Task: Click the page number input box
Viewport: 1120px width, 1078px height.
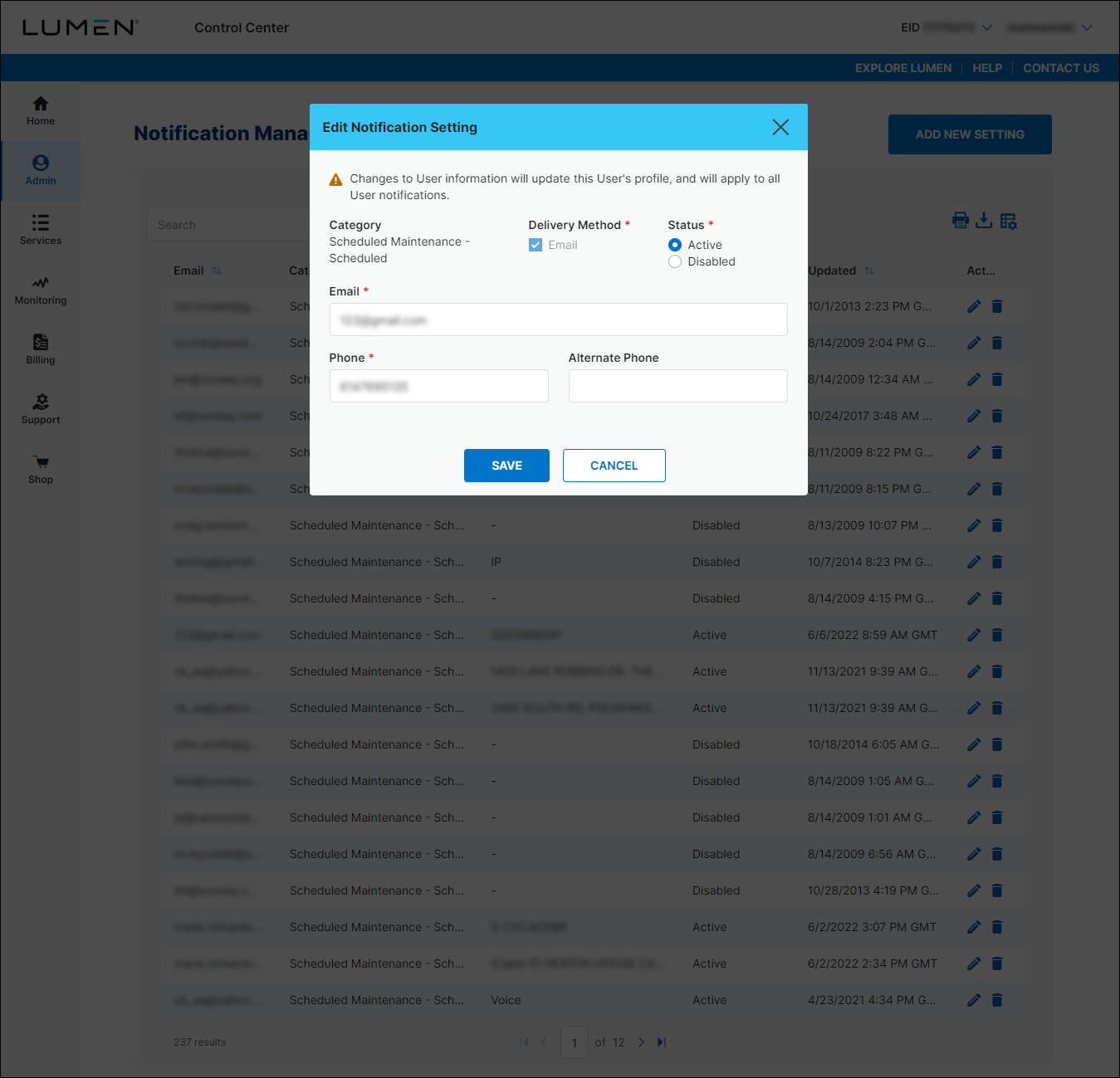Action: pyautogui.click(x=574, y=1042)
